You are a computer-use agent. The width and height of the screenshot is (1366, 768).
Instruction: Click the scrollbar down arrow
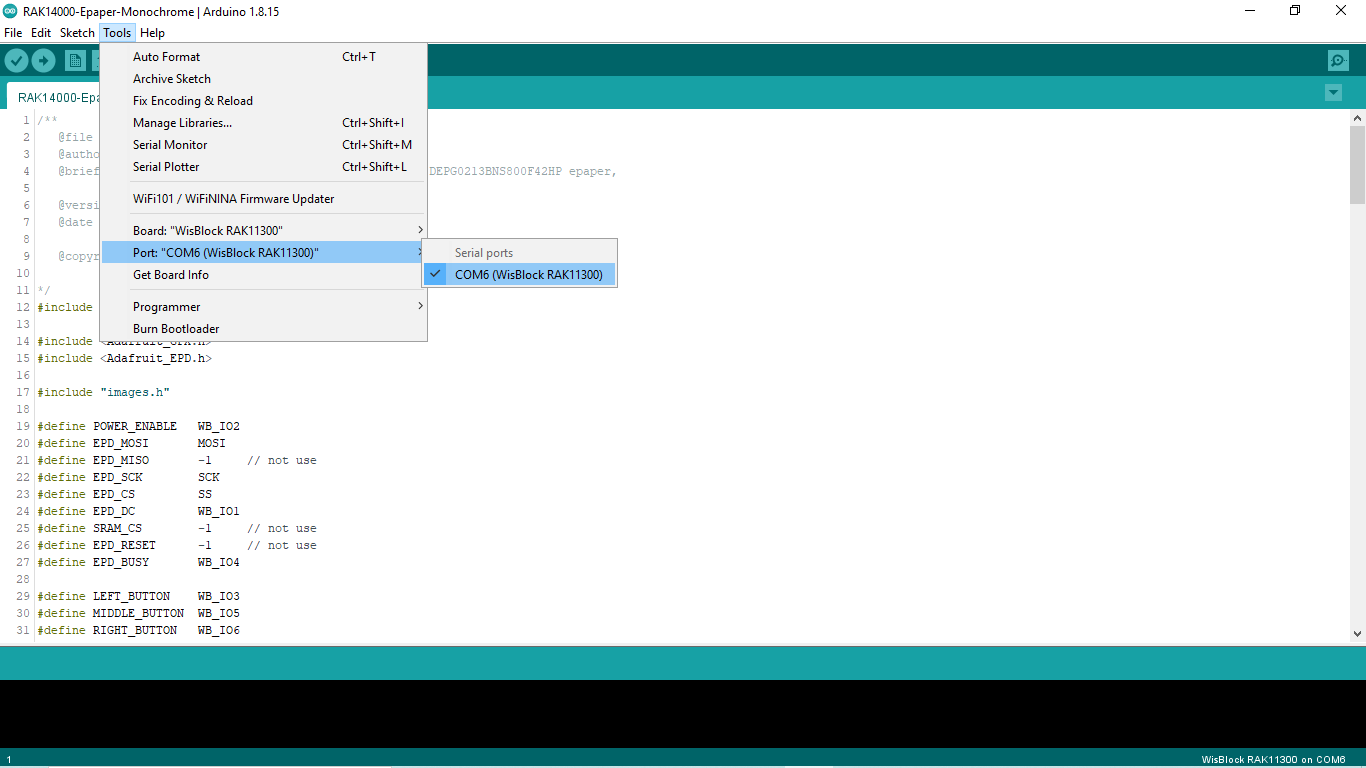pyautogui.click(x=1357, y=633)
